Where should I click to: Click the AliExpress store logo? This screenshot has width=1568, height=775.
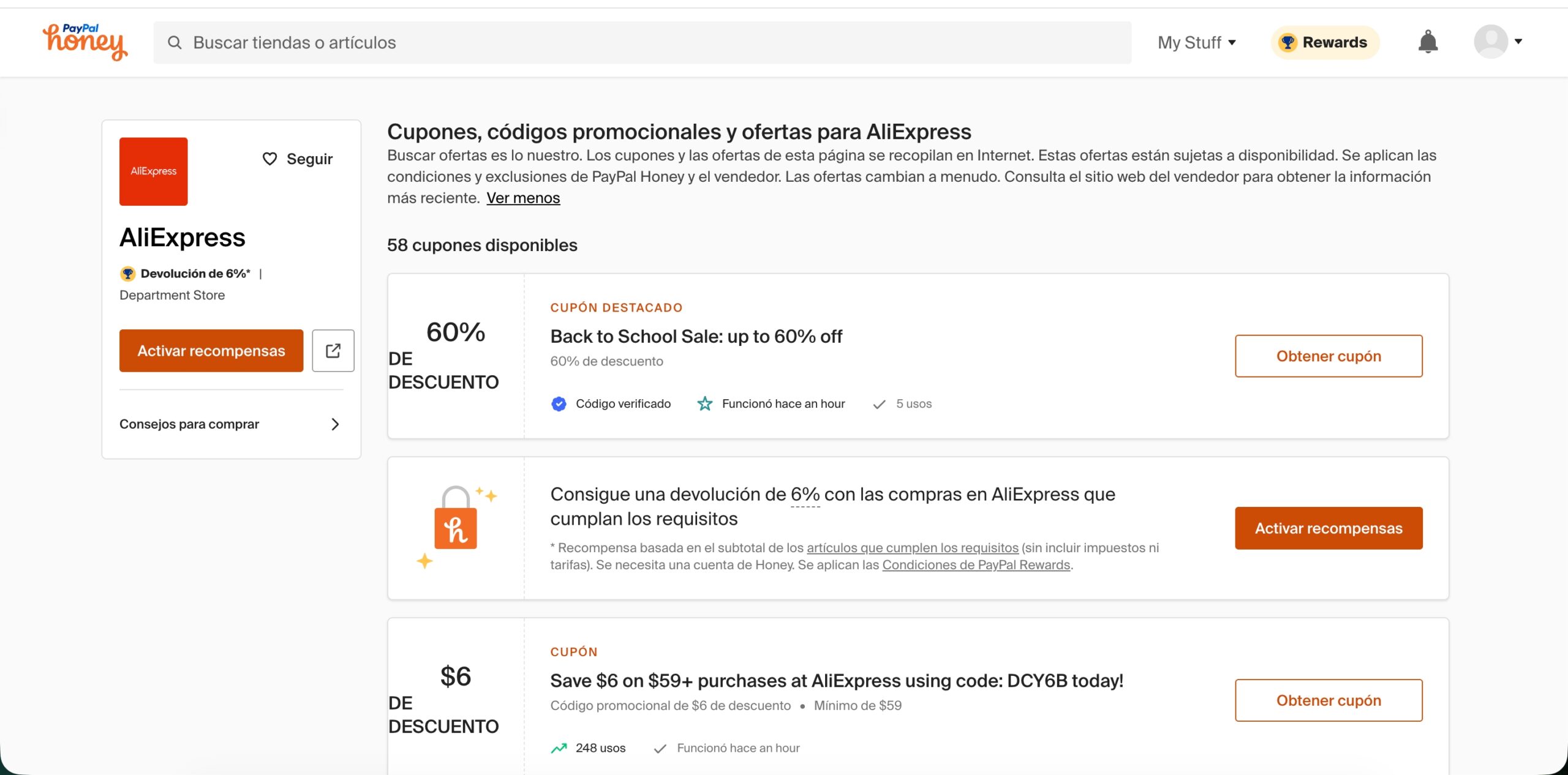coord(154,171)
